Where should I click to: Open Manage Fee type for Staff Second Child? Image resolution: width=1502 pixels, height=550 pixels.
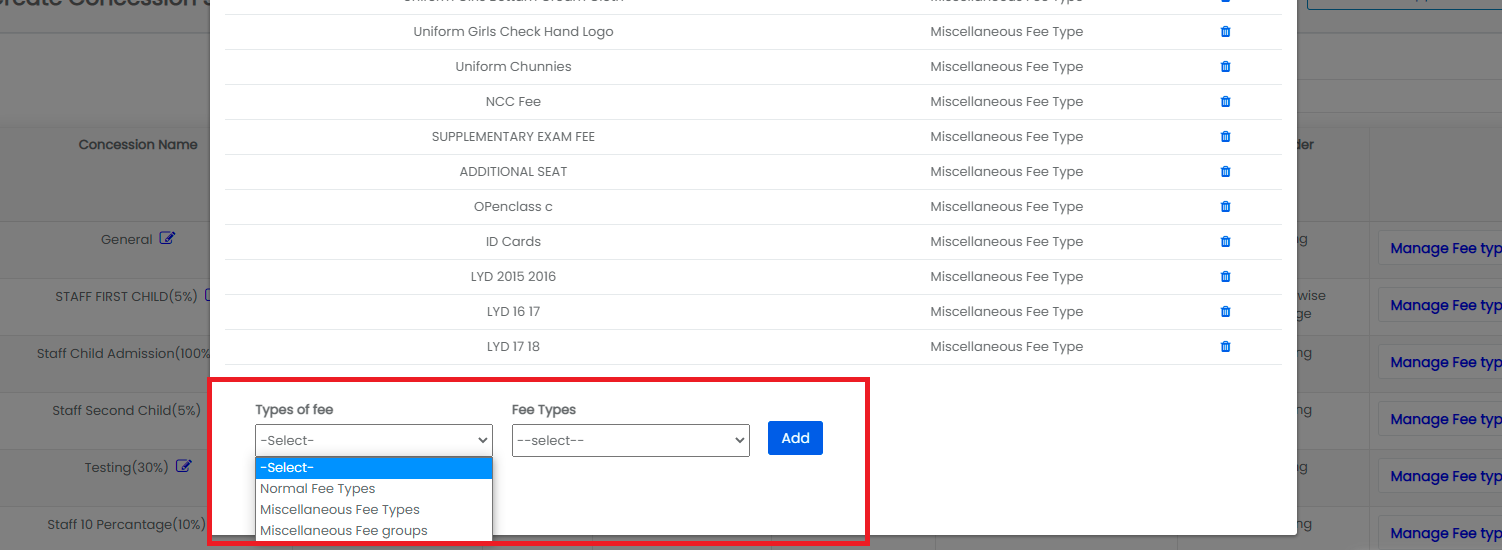tap(1440, 420)
